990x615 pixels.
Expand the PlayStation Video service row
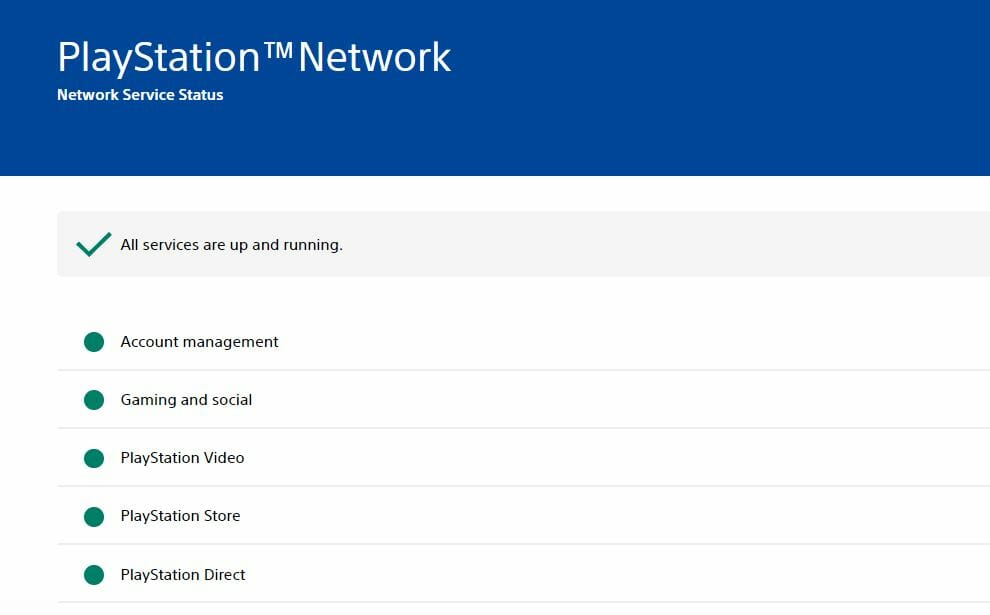tap(523, 458)
